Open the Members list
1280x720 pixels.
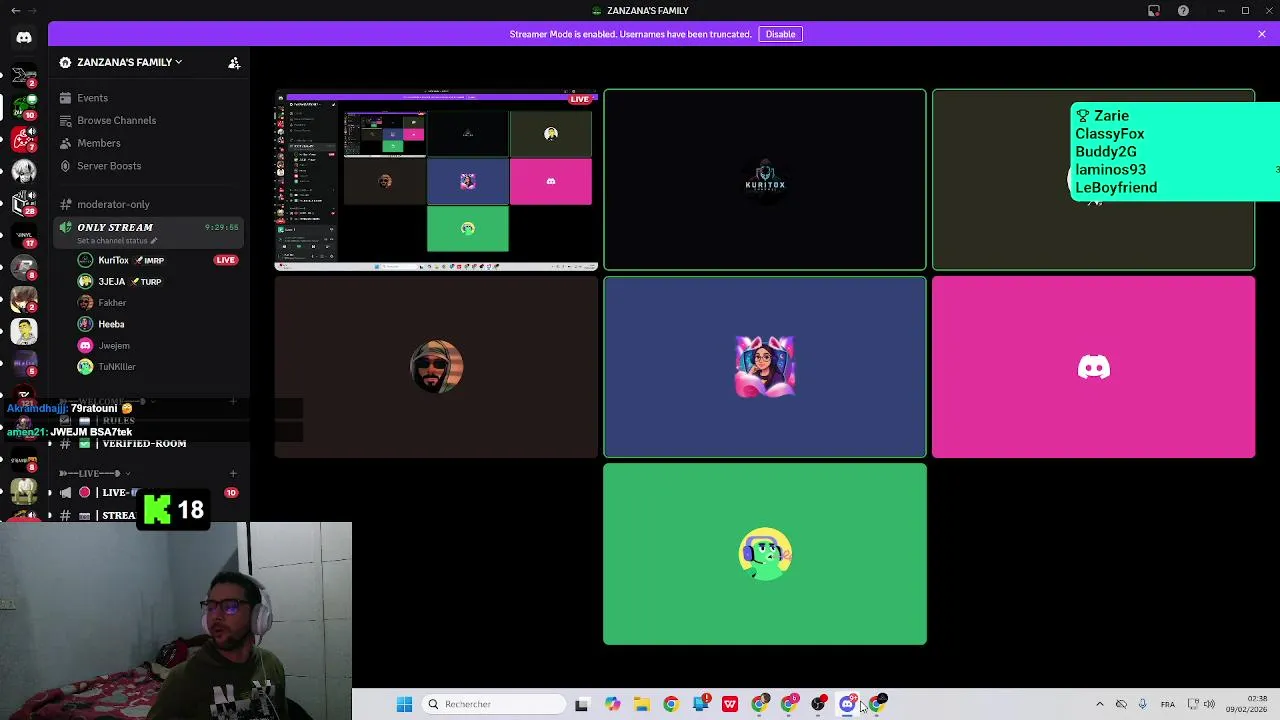150,143
